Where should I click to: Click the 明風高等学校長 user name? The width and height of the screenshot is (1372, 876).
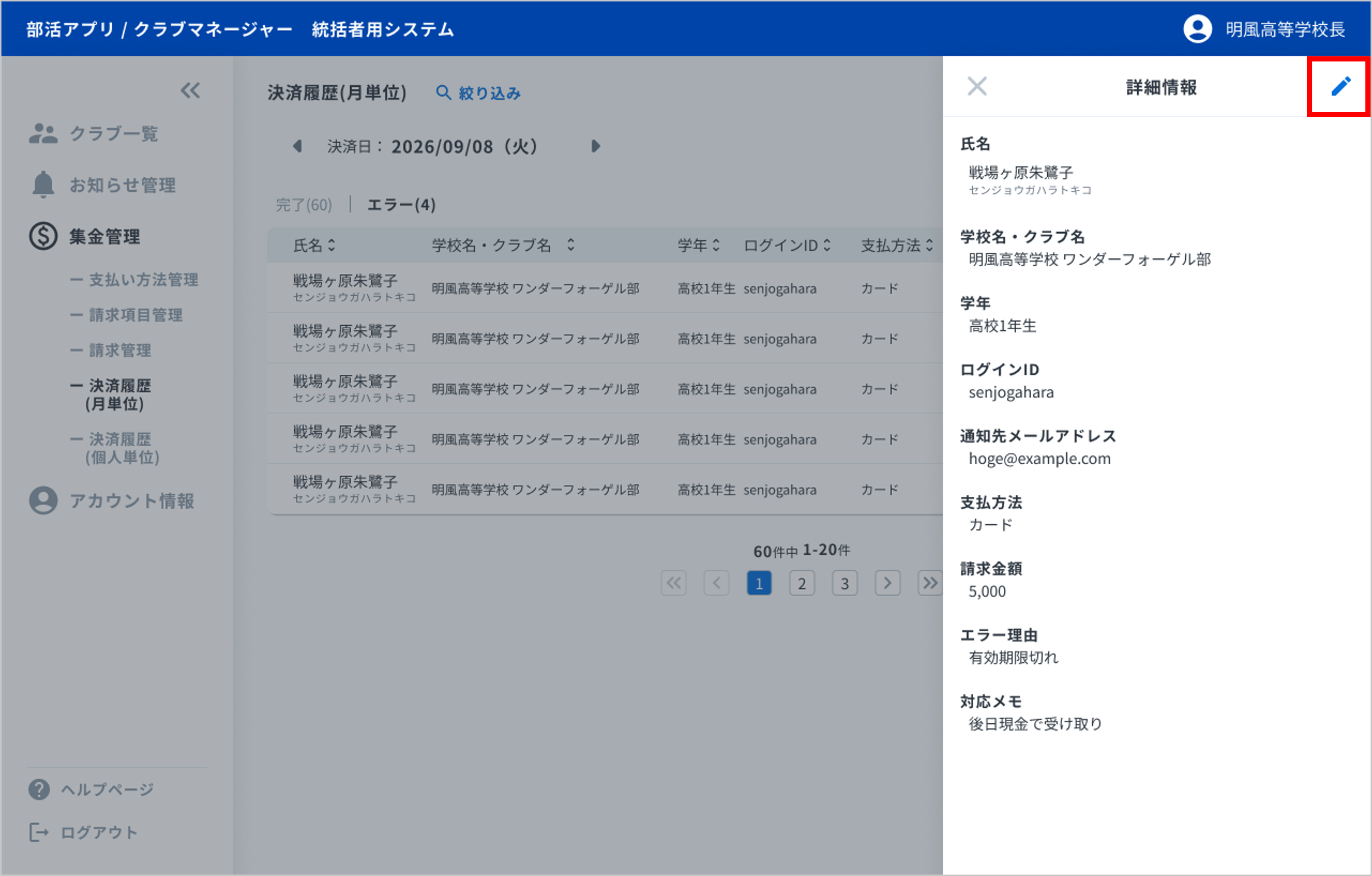[1285, 29]
